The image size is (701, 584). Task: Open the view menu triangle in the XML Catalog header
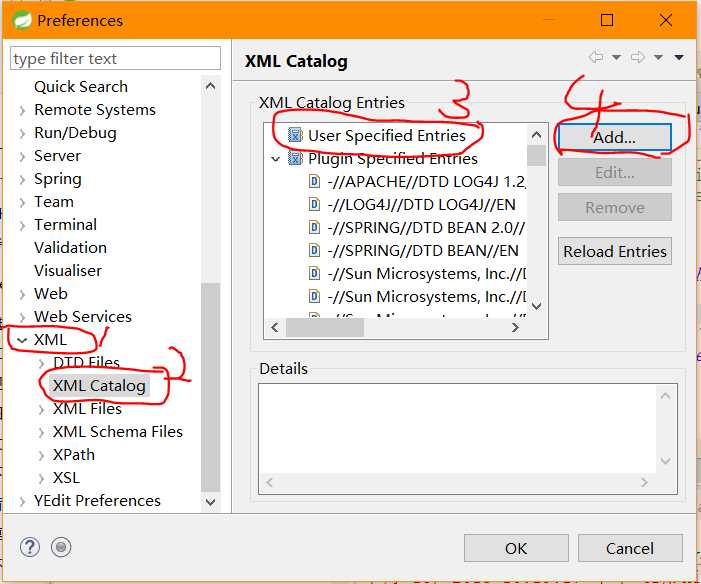point(679,57)
